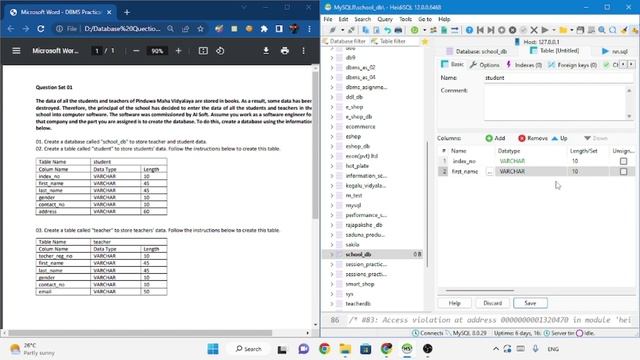The image size is (640, 360).
Task: Expand the ecommerce database node
Action: (332, 127)
